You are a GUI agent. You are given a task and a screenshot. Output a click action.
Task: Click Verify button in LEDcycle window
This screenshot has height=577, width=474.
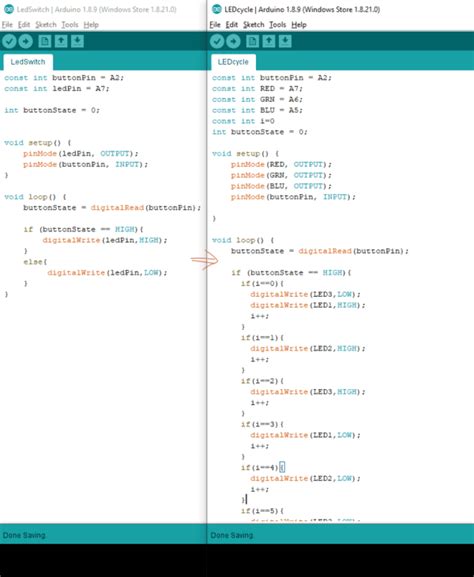pos(217,41)
